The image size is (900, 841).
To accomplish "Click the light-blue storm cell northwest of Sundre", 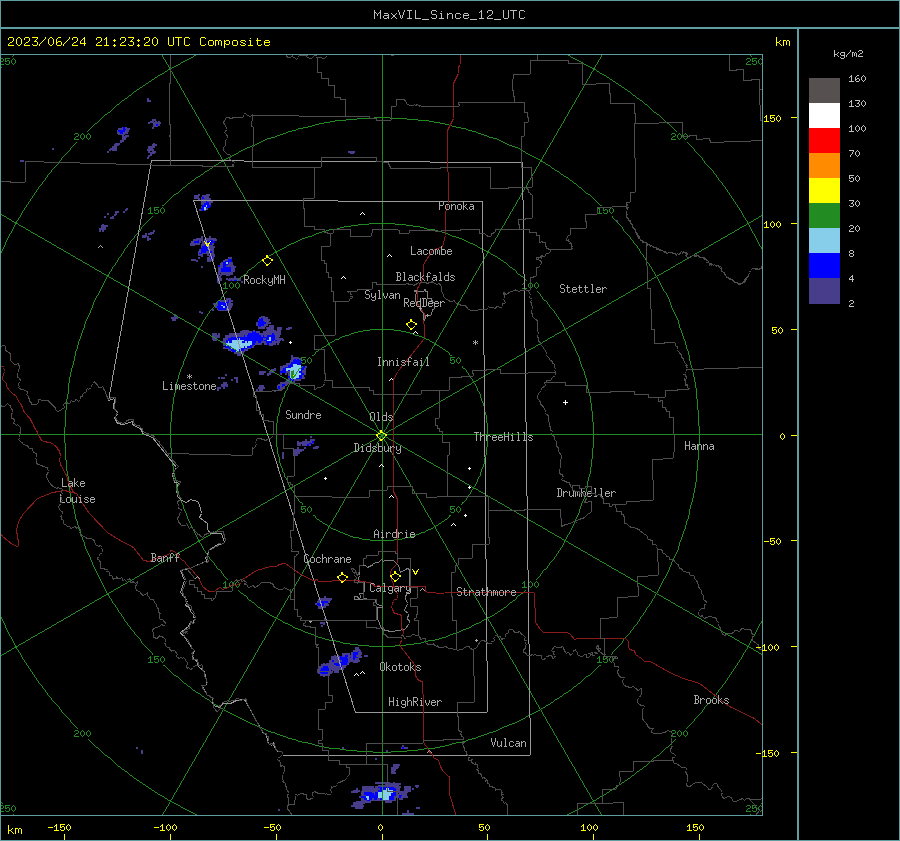I will pyautogui.click(x=293, y=370).
